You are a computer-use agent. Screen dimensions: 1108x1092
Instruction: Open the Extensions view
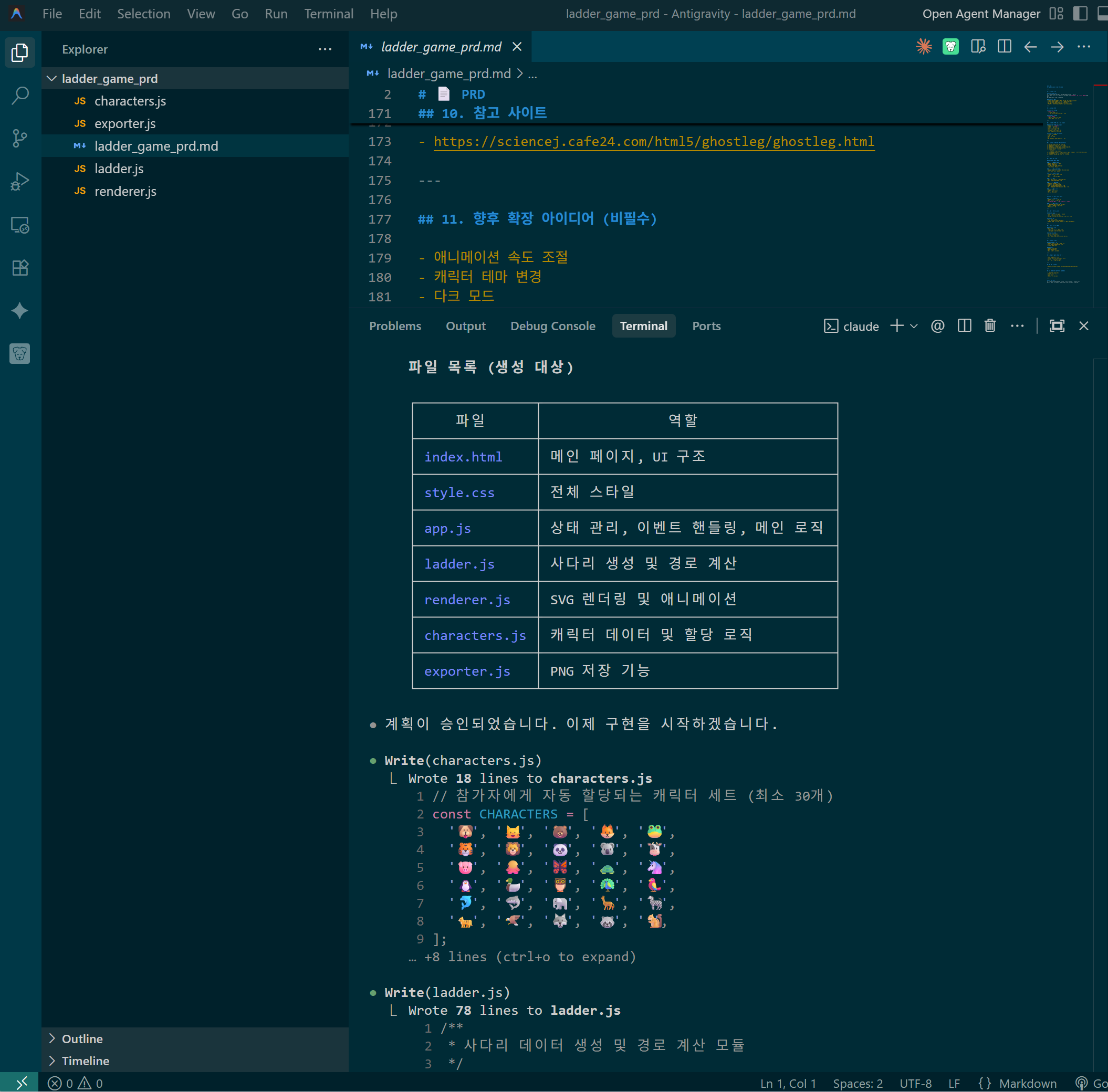(20, 268)
